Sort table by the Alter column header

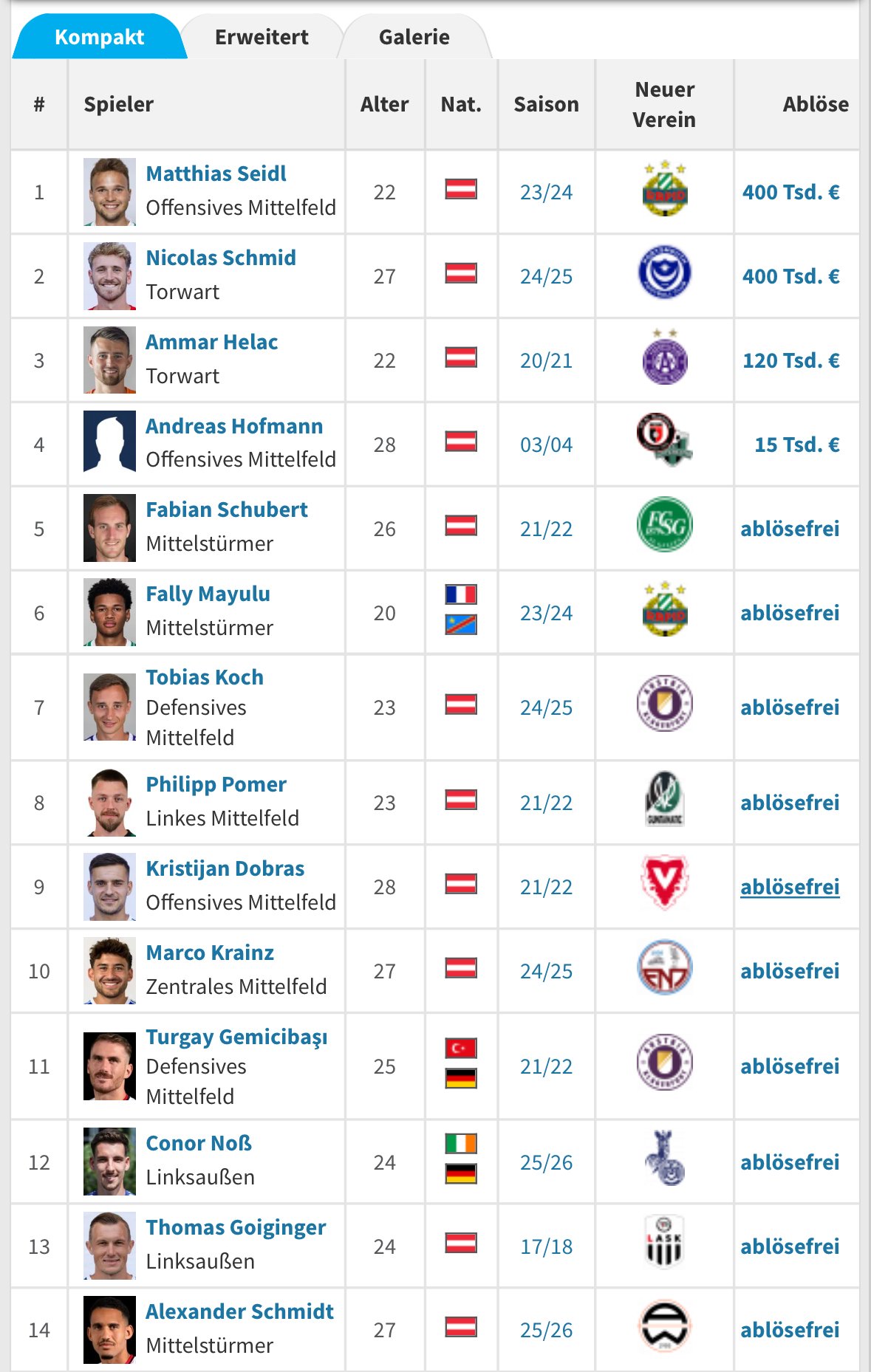384,104
